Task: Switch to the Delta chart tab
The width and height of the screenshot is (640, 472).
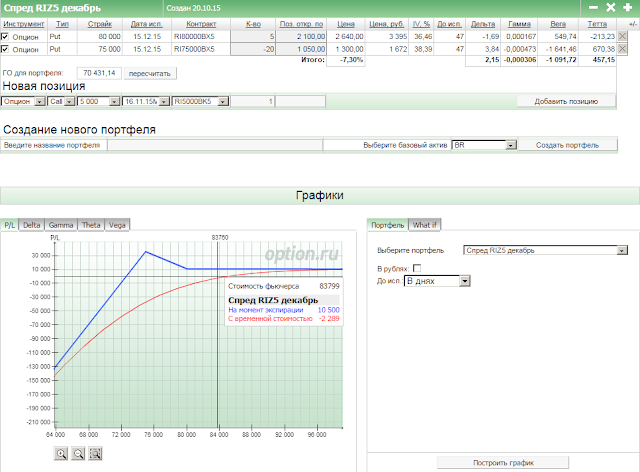Action: click(x=31, y=225)
